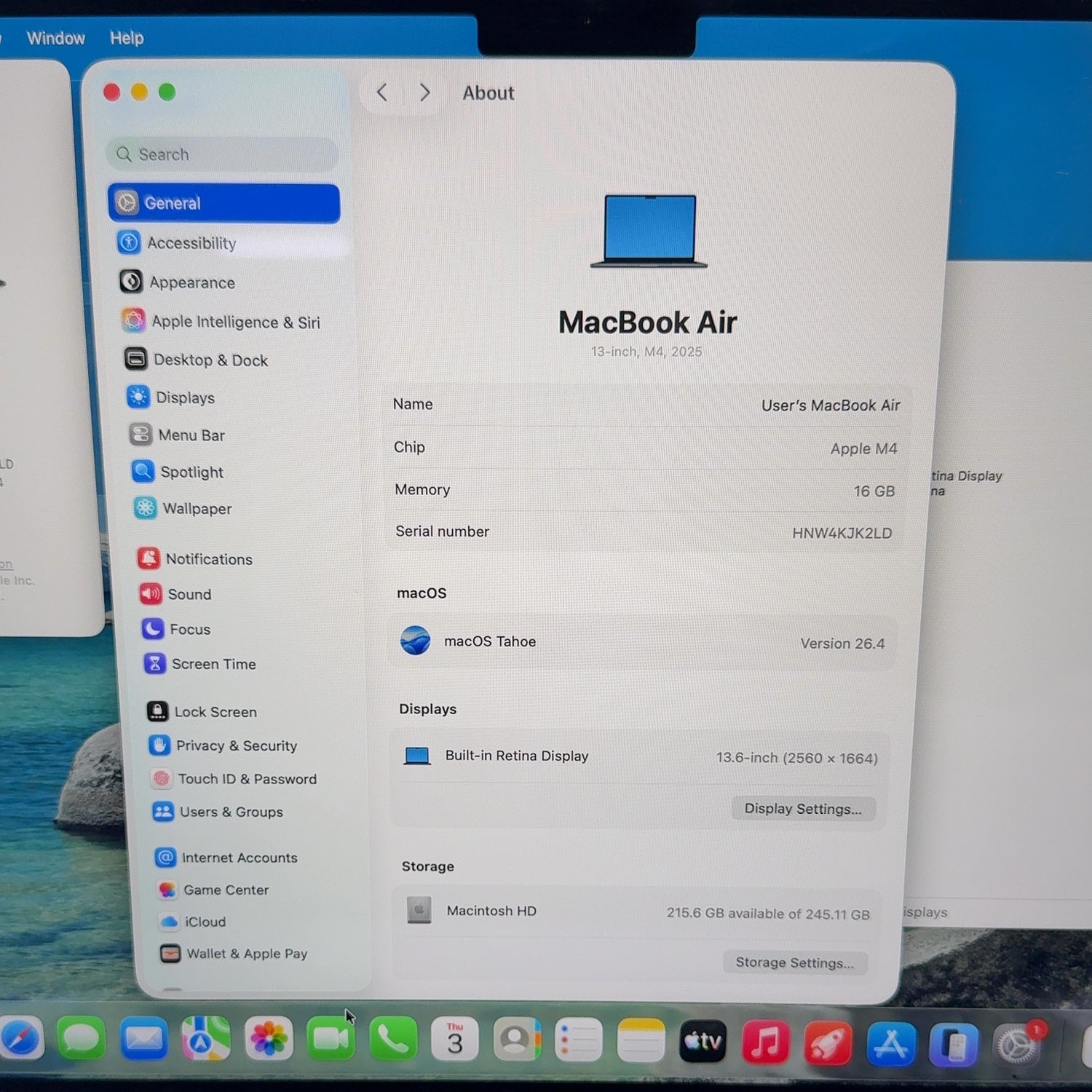
Task: Open Privacy & Security settings
Action: (x=223, y=745)
